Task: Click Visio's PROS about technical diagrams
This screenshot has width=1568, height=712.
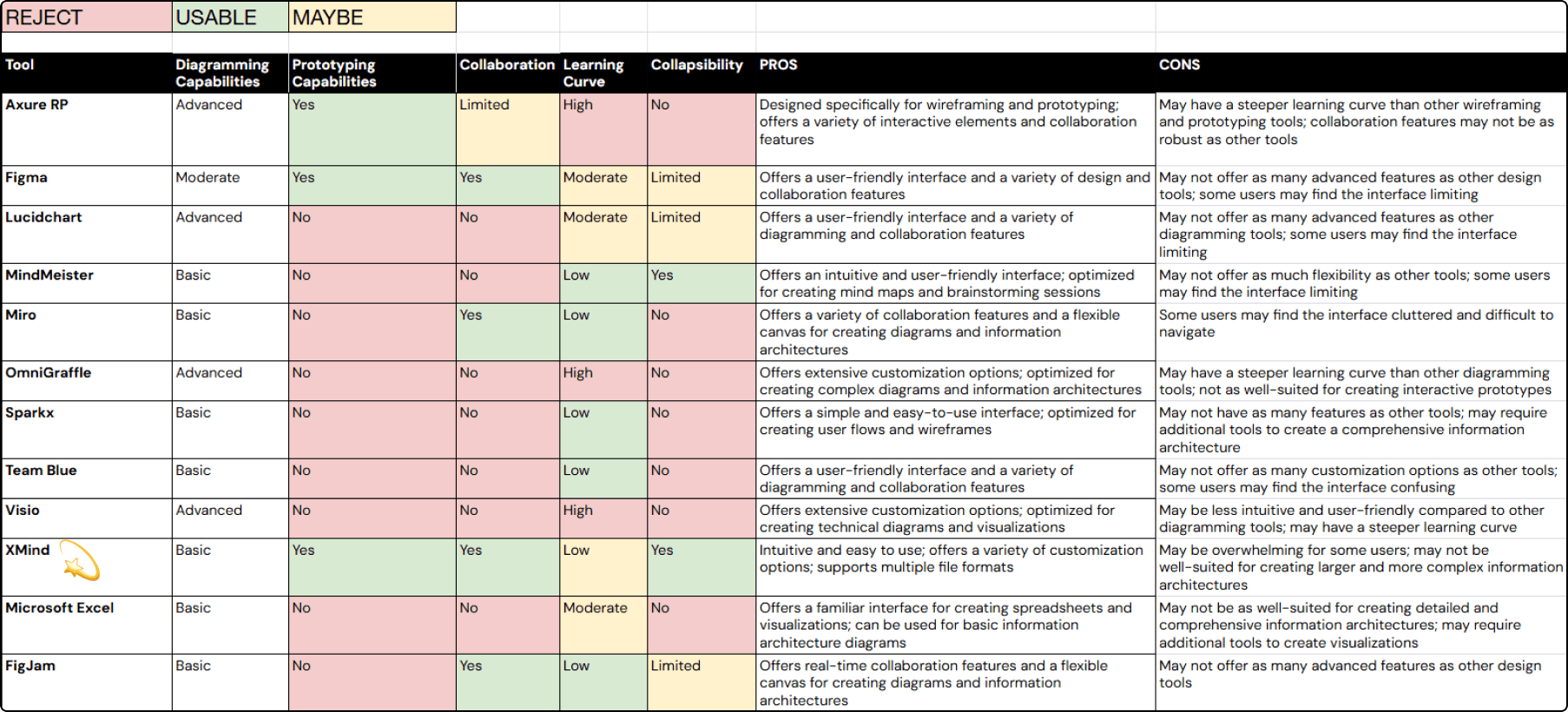Action: coord(955,518)
